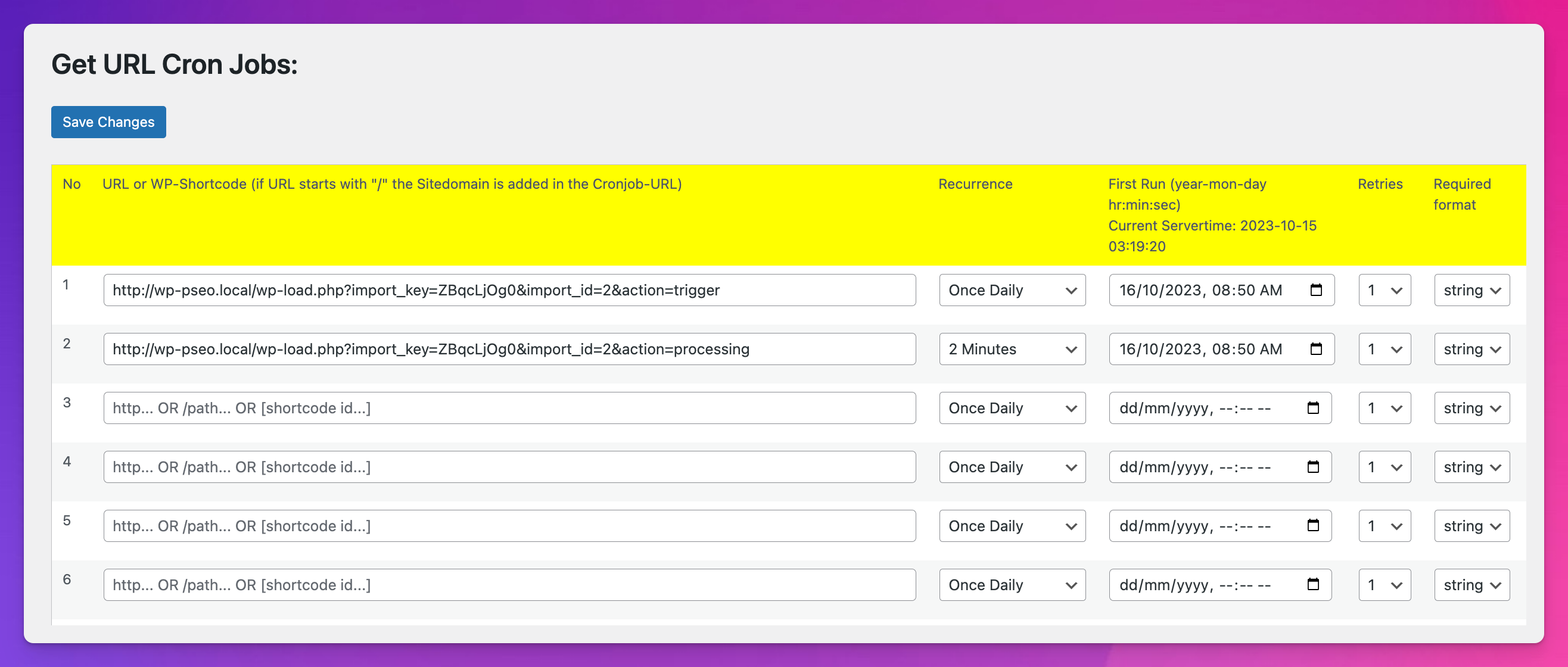Click row number '2' cell
1568x667 pixels.
pos(67,344)
